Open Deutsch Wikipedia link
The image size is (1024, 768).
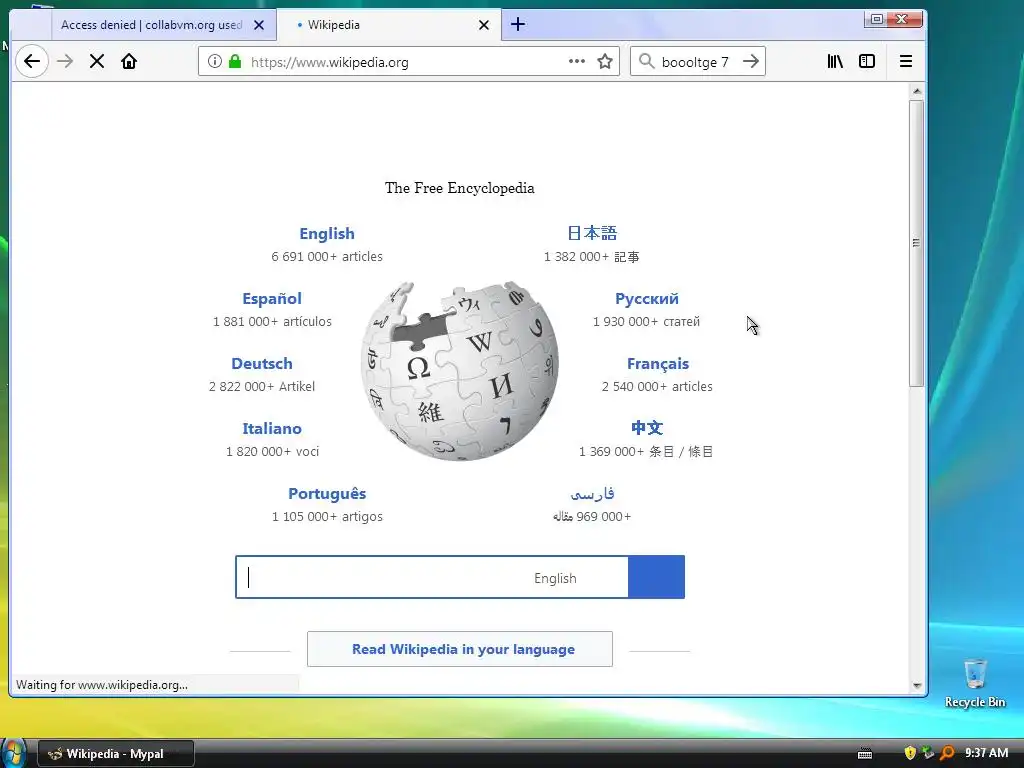point(262,363)
